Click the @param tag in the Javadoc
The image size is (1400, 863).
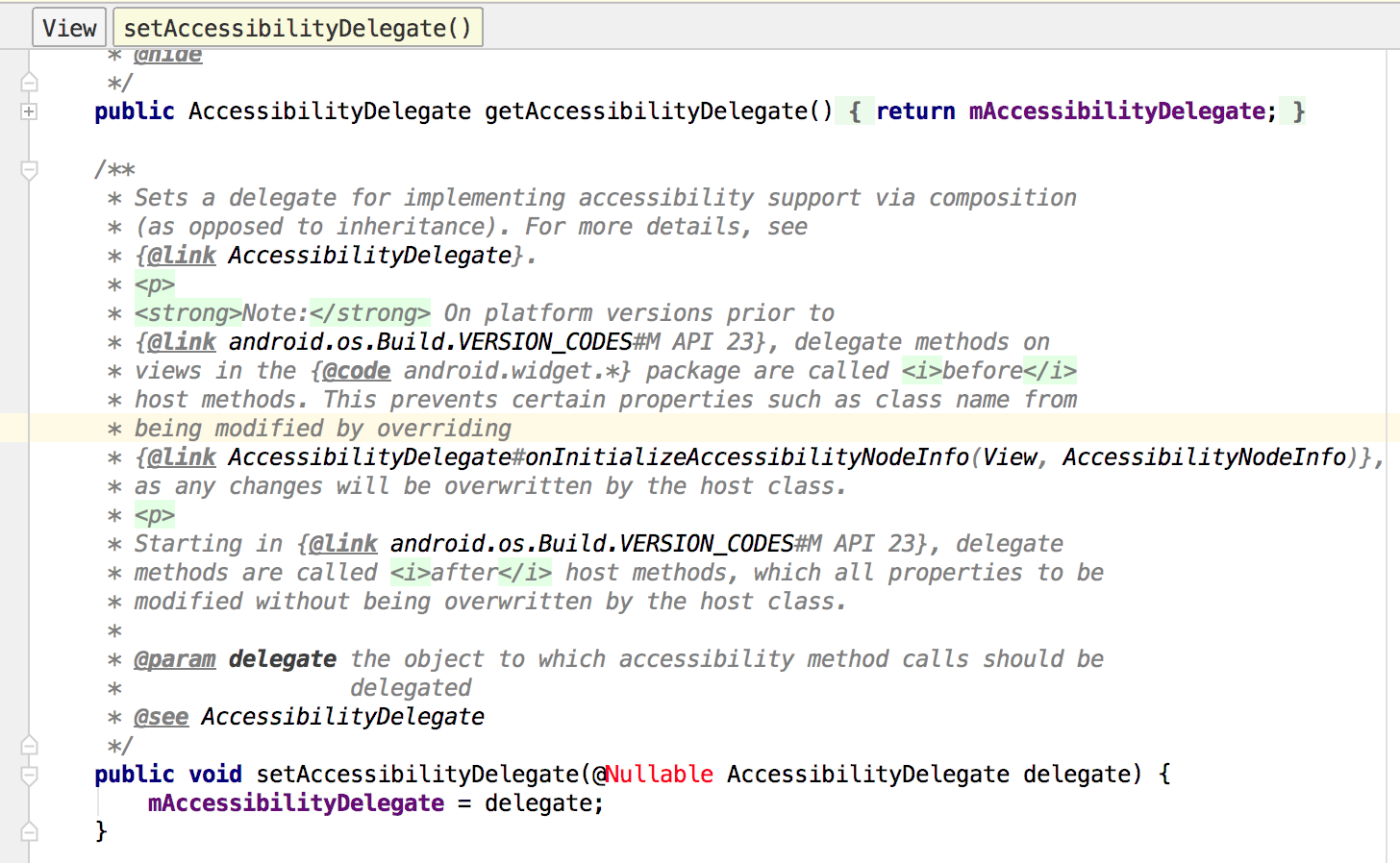pyautogui.click(x=175, y=659)
